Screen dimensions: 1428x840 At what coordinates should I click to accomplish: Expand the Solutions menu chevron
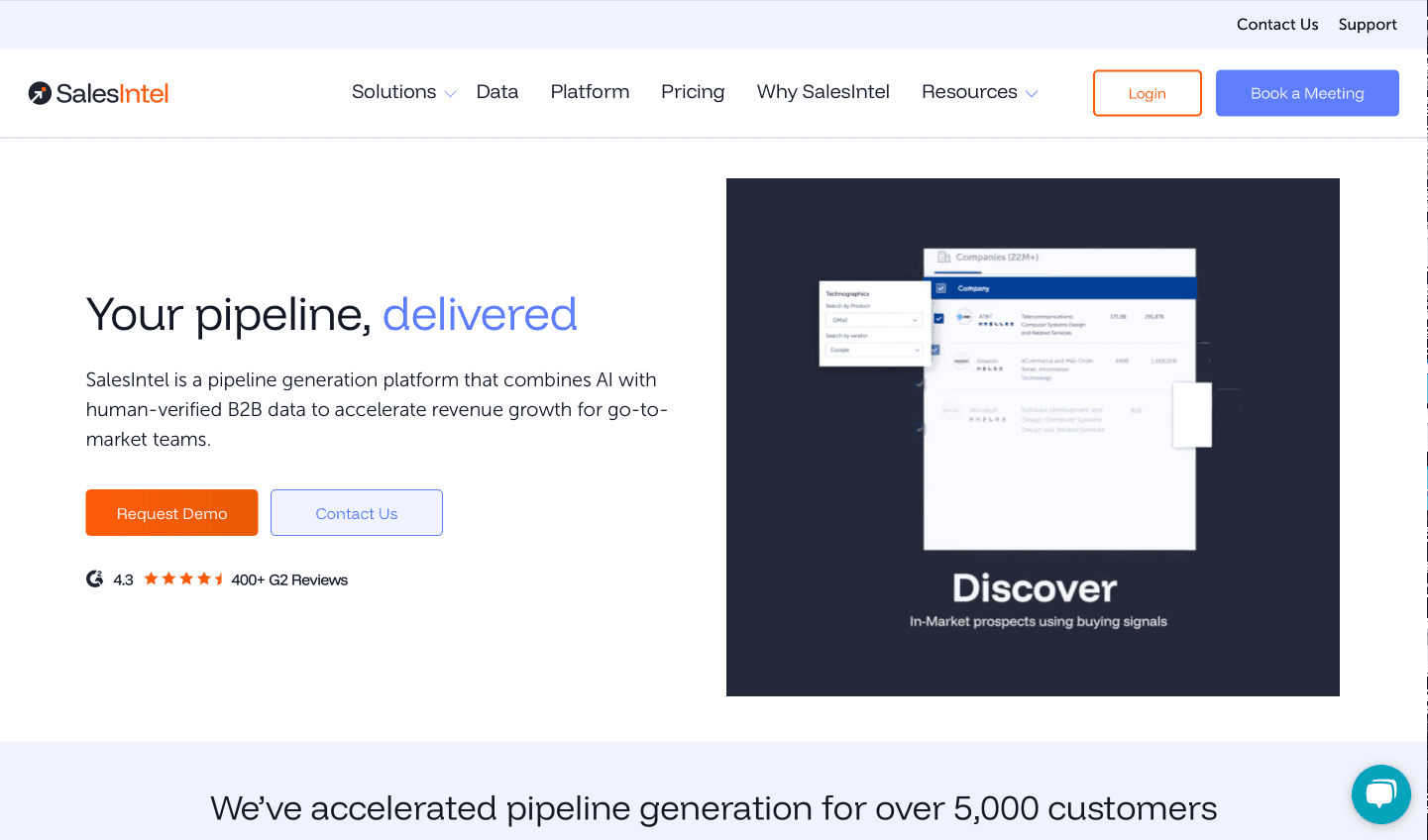(450, 94)
